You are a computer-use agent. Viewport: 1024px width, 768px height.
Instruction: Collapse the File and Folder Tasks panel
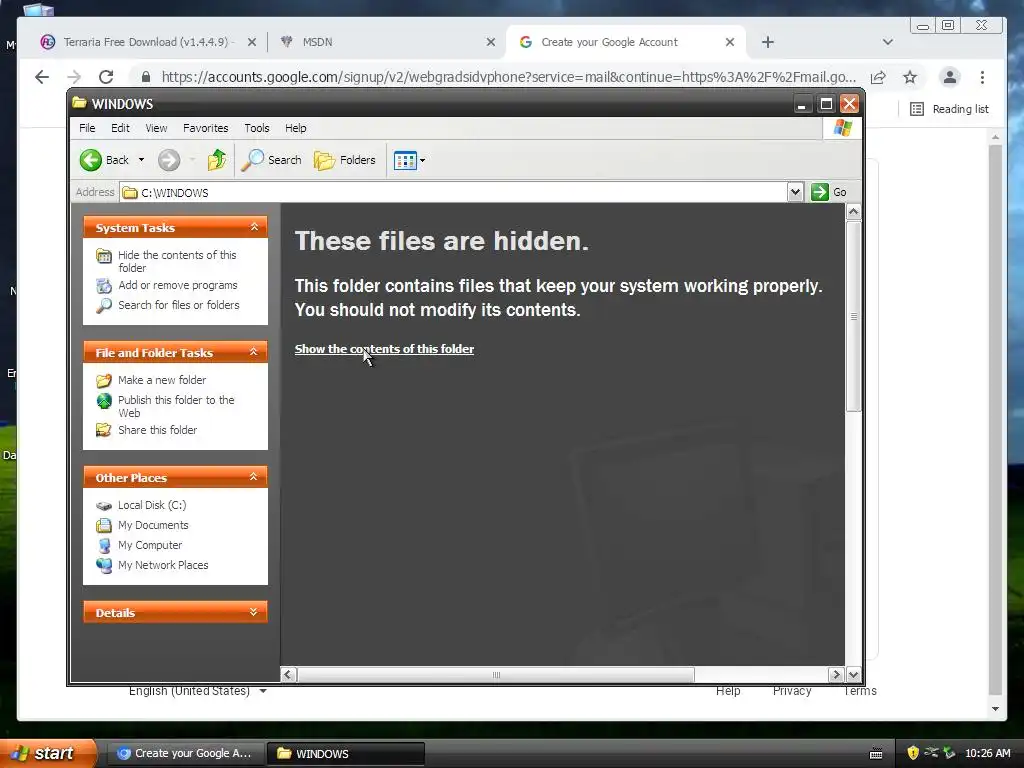pos(254,352)
